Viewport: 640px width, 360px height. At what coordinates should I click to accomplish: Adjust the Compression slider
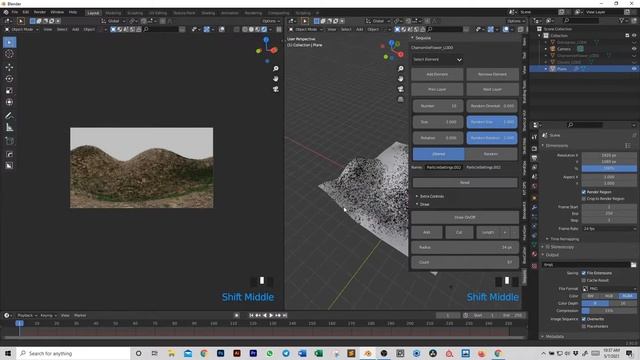click(x=609, y=311)
